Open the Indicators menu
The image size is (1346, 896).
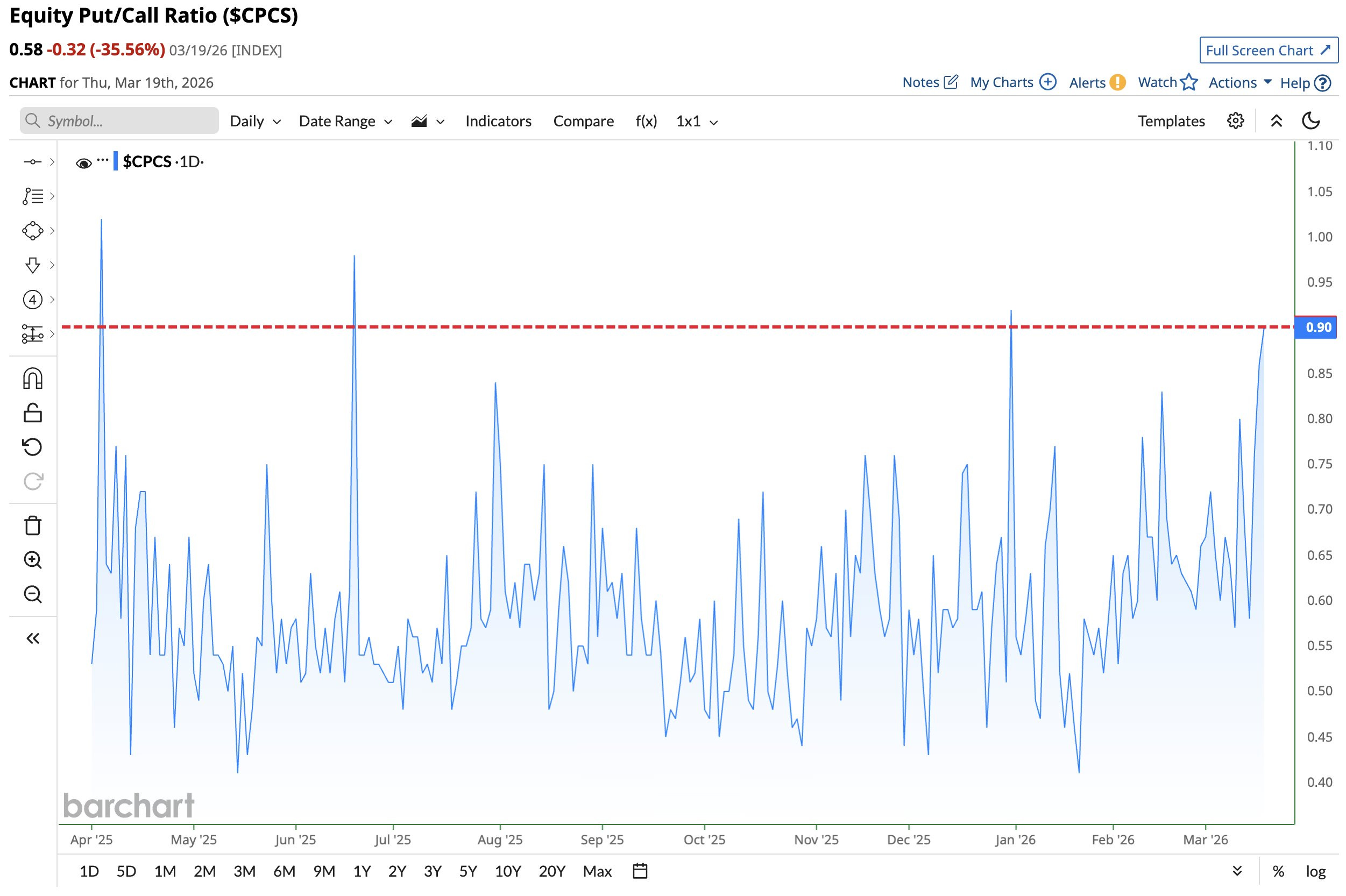click(498, 121)
